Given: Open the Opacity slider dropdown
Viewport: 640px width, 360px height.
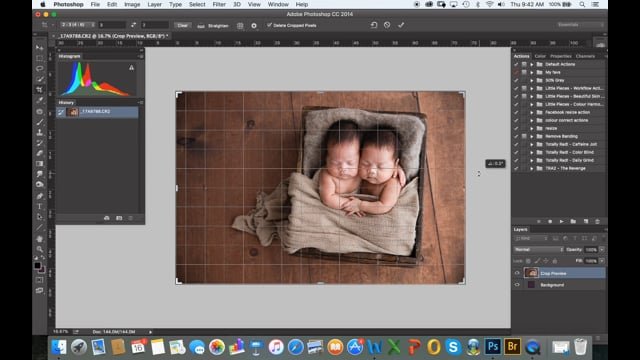Looking at the screenshot, I should tap(602, 249).
